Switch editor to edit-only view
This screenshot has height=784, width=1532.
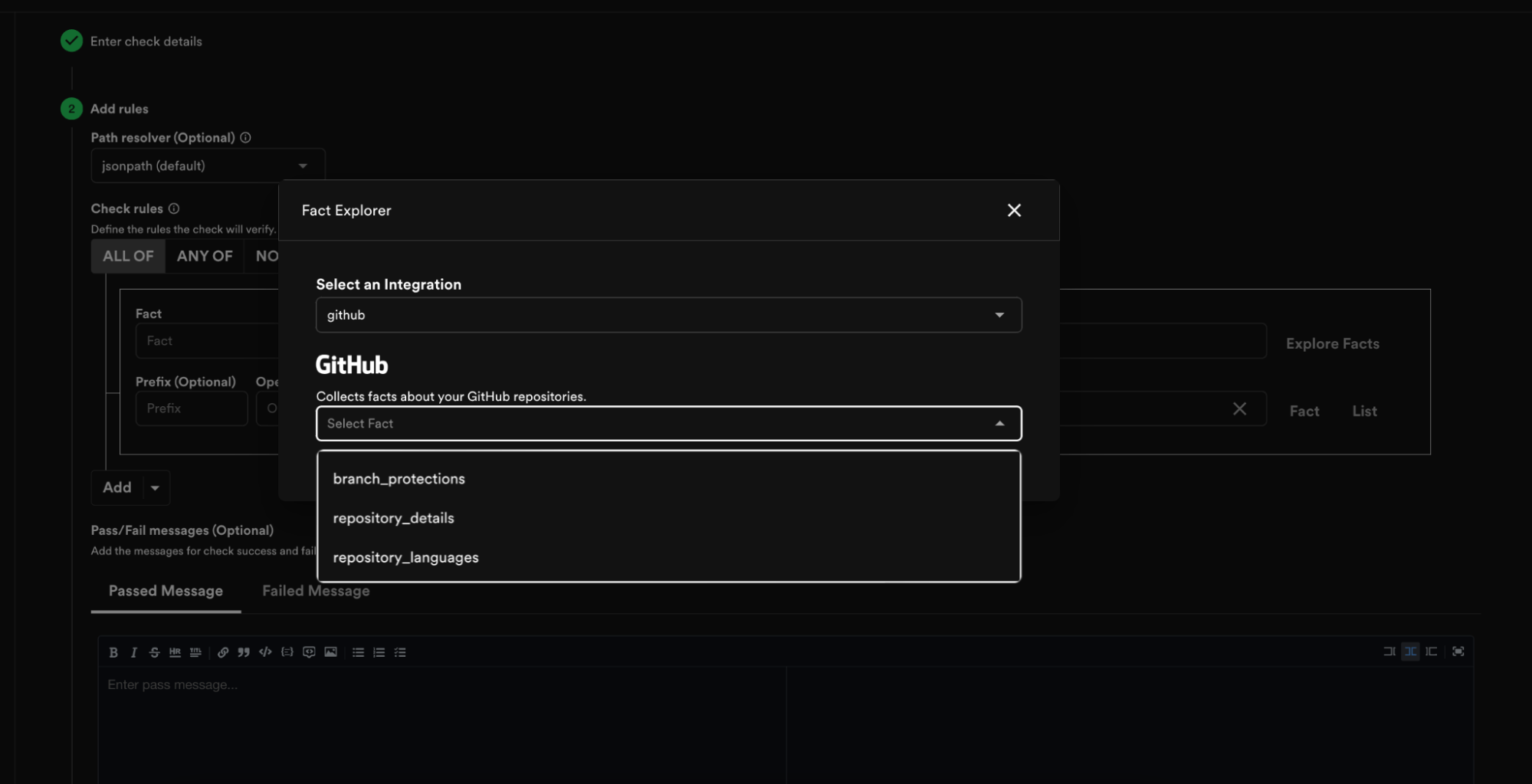tap(1389, 651)
